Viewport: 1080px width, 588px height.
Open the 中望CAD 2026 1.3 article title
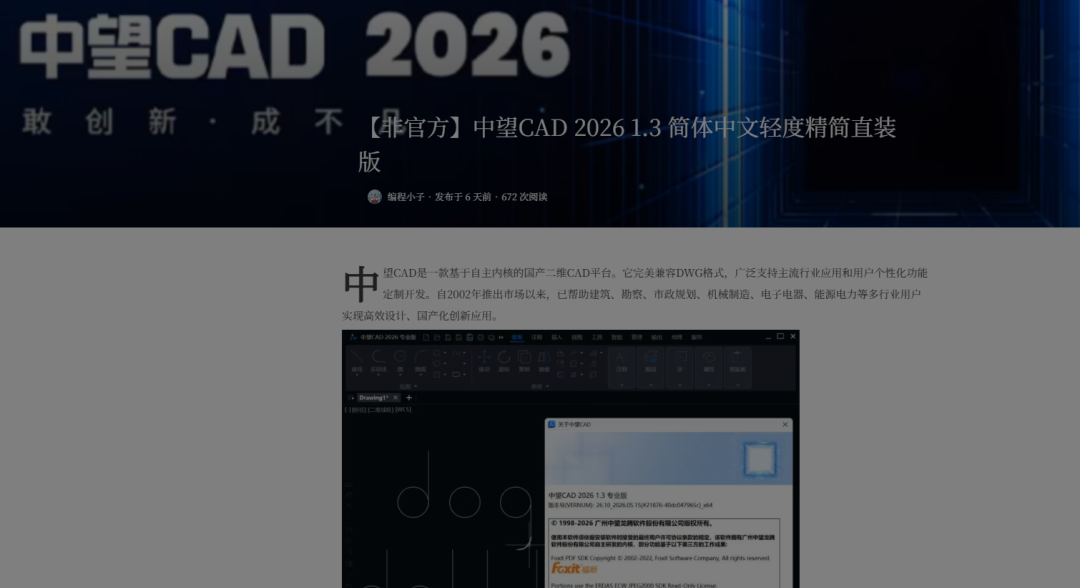point(627,145)
